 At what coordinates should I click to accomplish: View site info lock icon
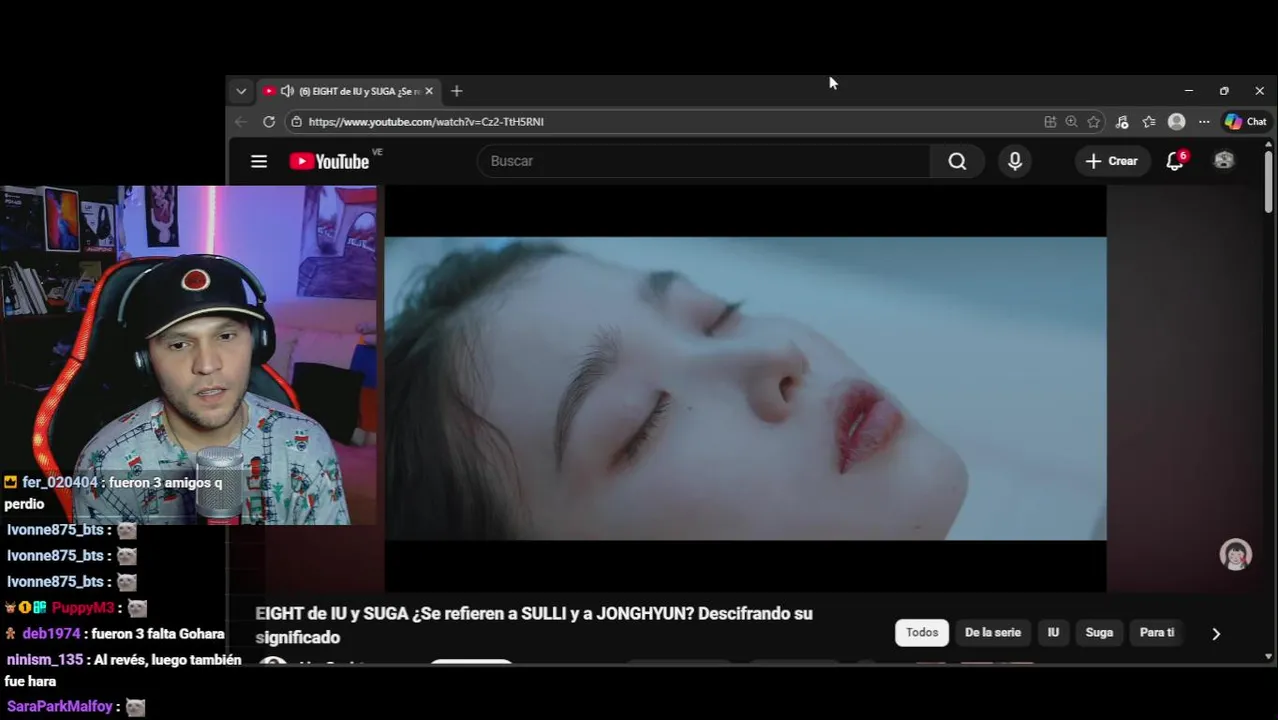click(x=296, y=122)
